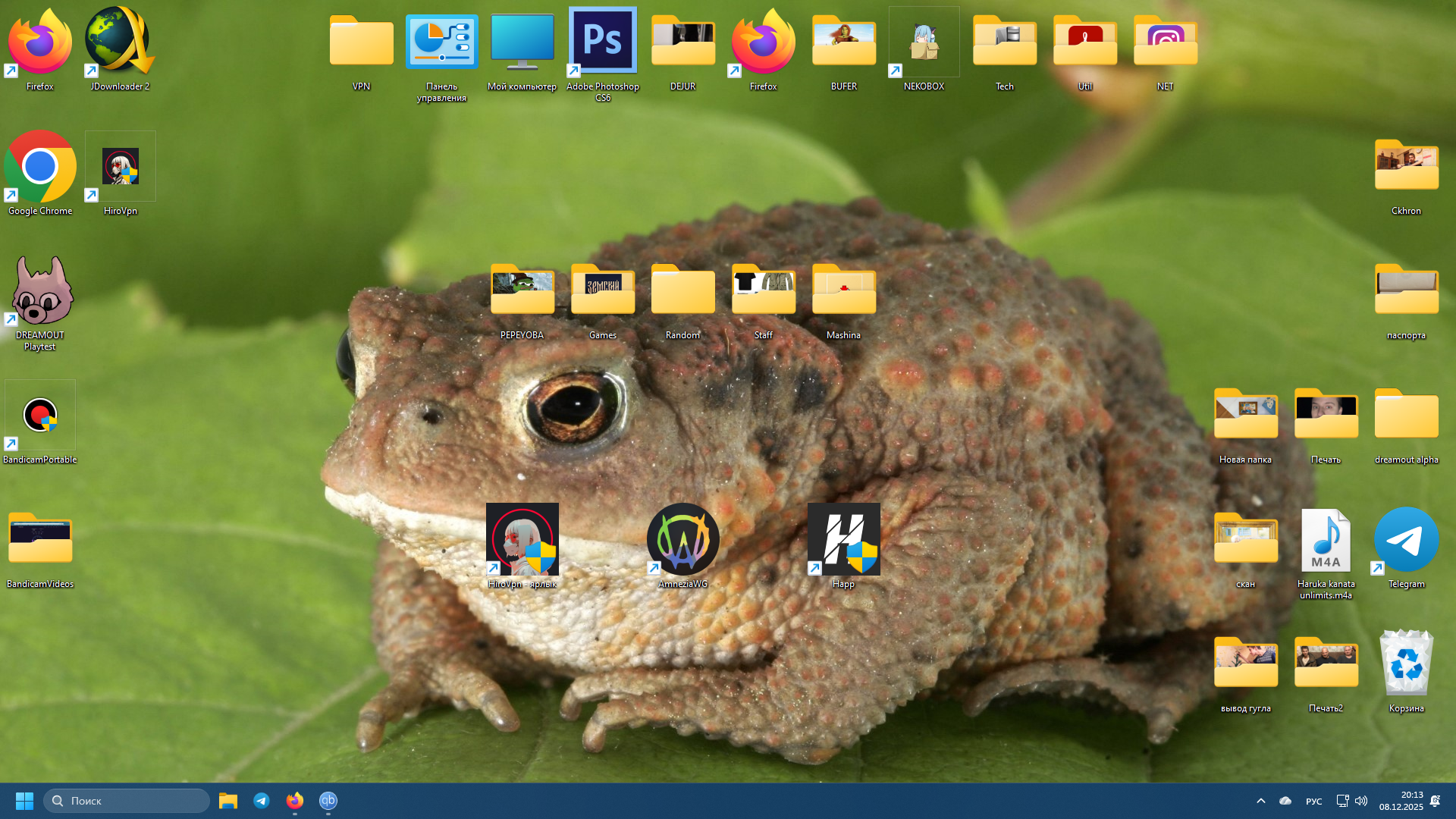Expand the hidden system tray icons chevron
Viewport: 1456px width, 819px height.
point(1260,801)
